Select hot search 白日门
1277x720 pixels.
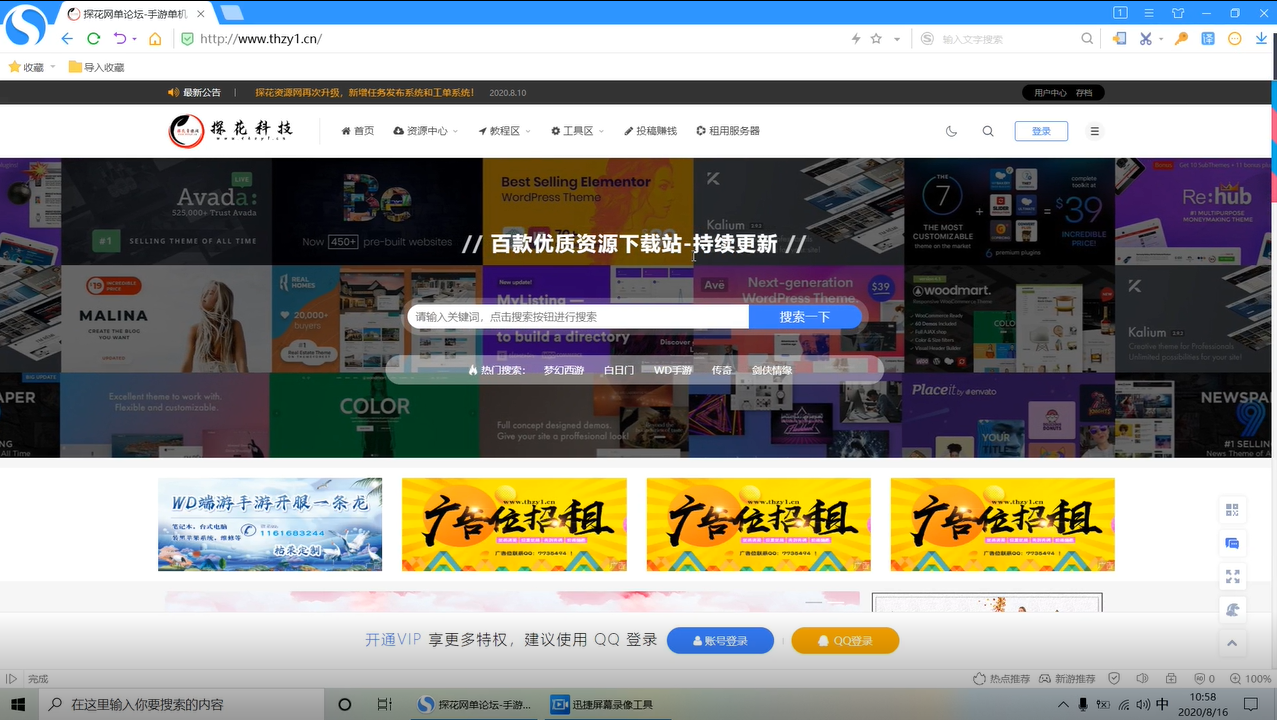619,370
